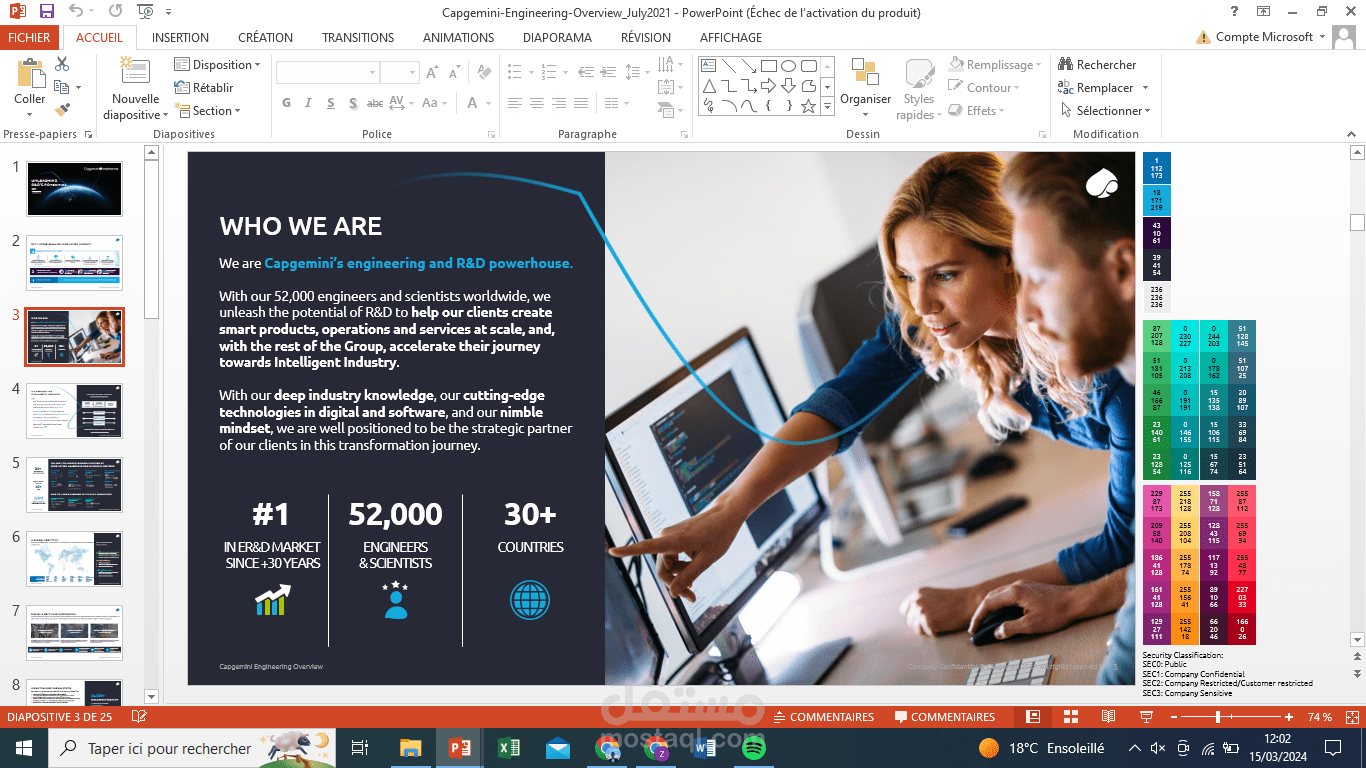This screenshot has width=1366, height=768.
Task: Toggle Normal view button in status bar
Action: click(x=1034, y=717)
